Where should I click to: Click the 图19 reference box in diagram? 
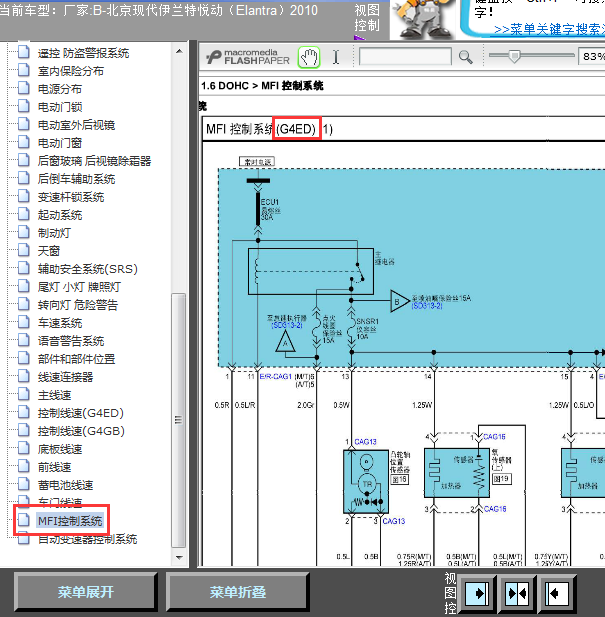click(x=502, y=479)
